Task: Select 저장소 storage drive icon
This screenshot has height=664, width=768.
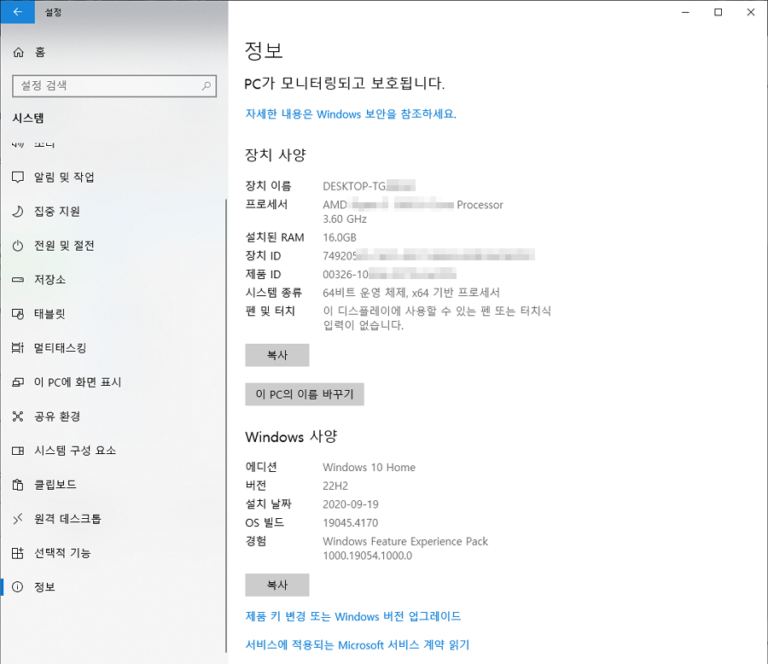Action: point(18,280)
